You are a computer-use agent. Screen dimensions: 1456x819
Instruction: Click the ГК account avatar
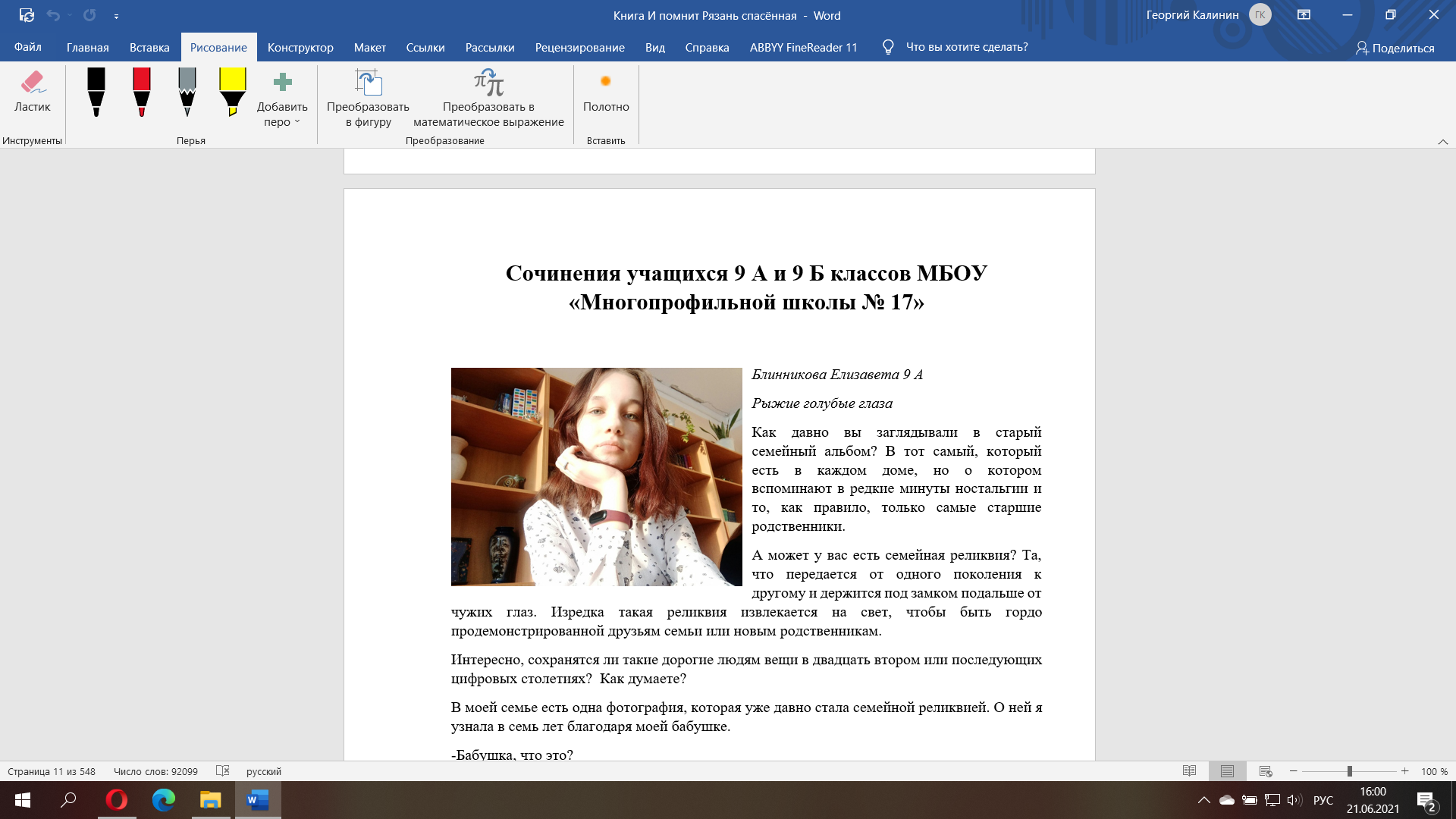(x=1260, y=14)
